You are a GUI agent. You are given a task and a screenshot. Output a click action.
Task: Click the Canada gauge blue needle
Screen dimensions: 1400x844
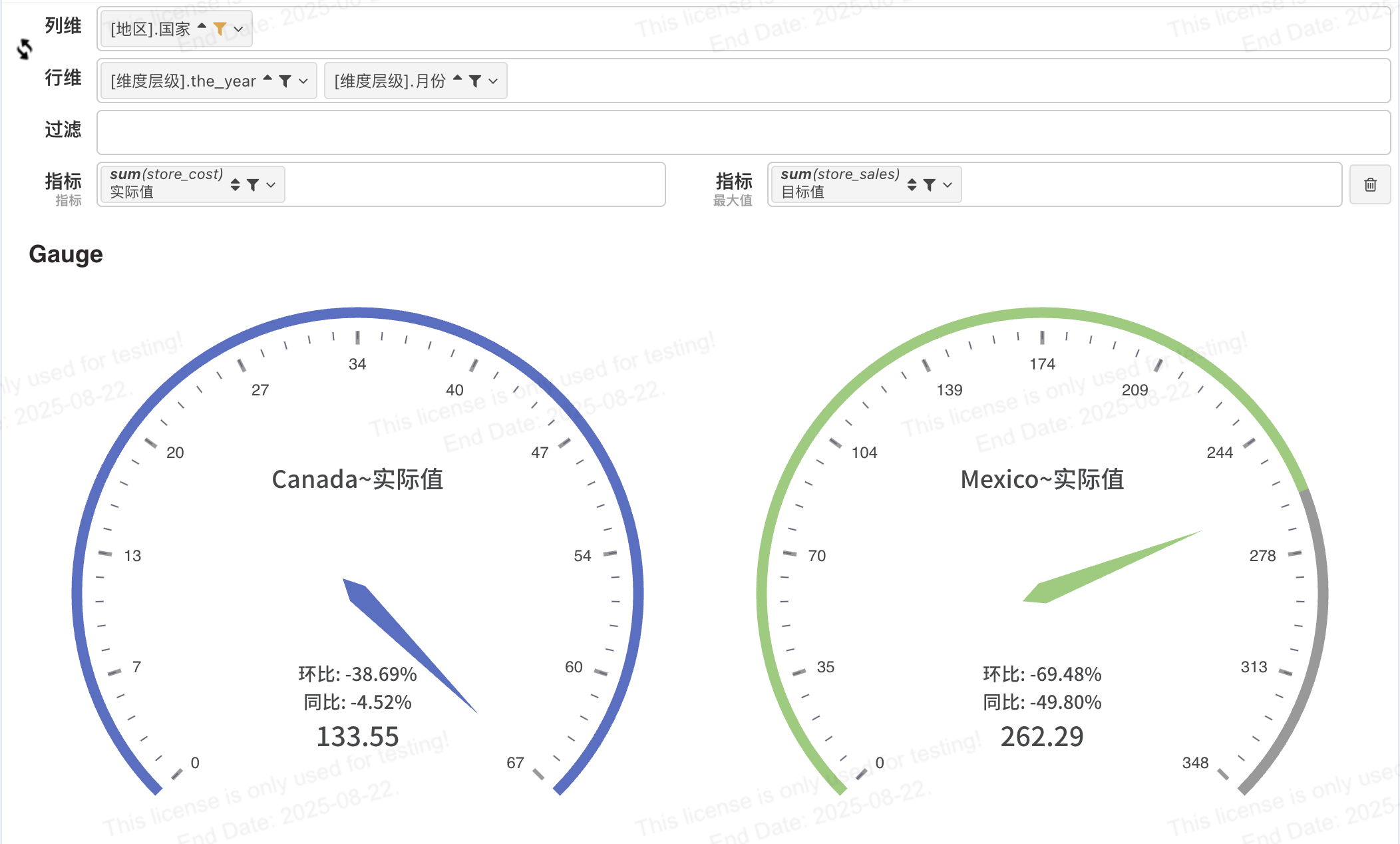point(399,632)
